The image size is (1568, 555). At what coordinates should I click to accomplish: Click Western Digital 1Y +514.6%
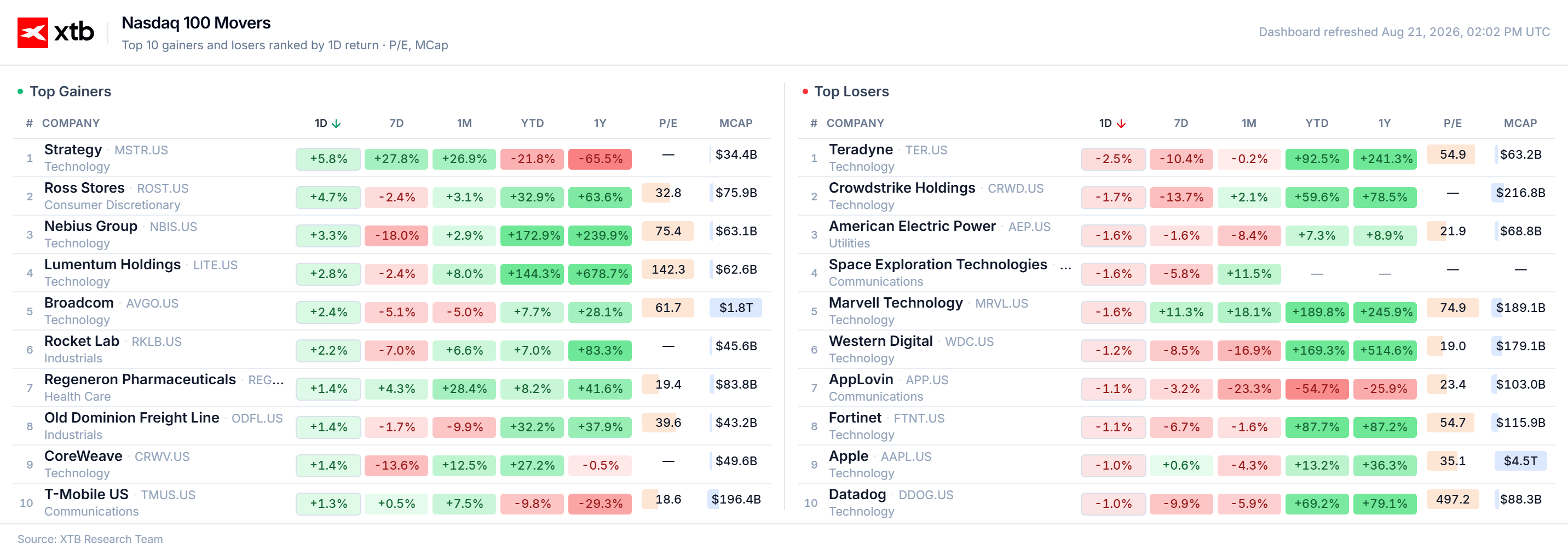(x=1385, y=351)
